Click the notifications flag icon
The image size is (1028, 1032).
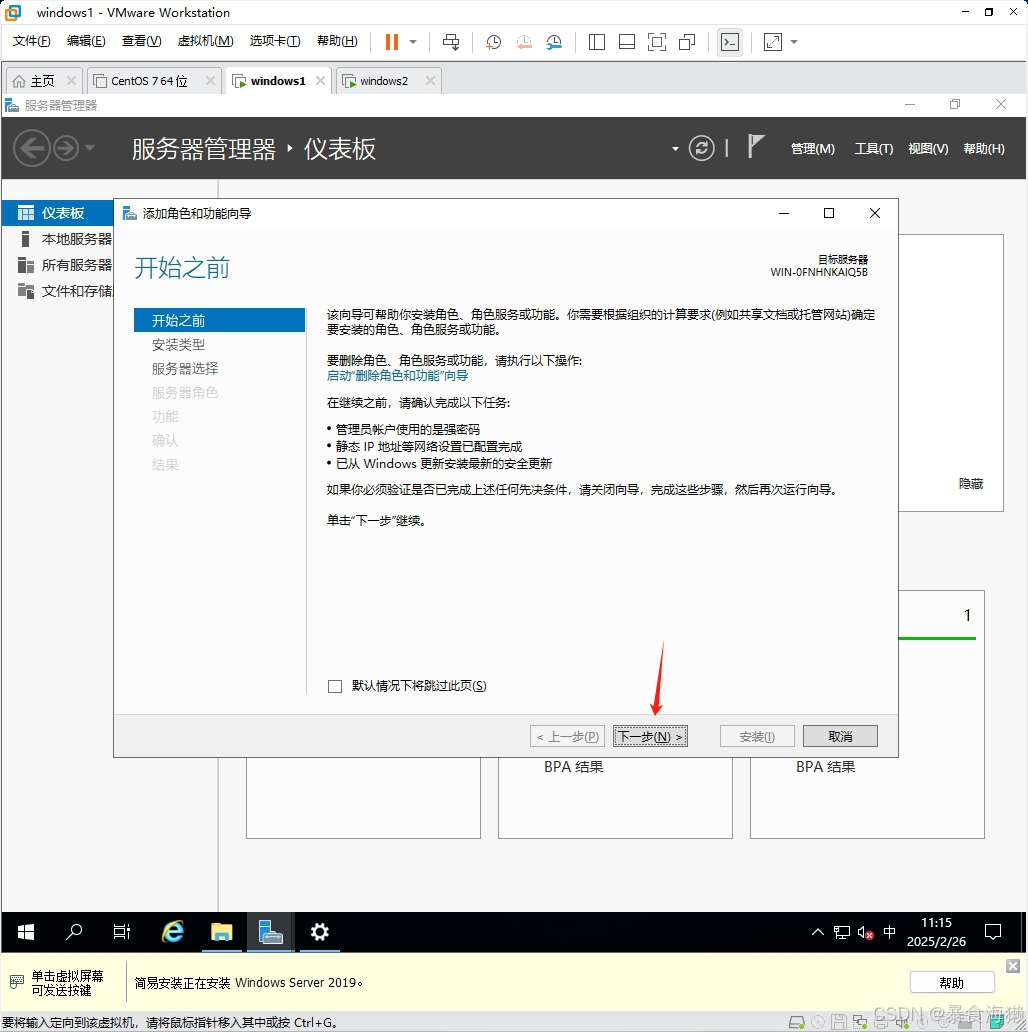tap(756, 146)
